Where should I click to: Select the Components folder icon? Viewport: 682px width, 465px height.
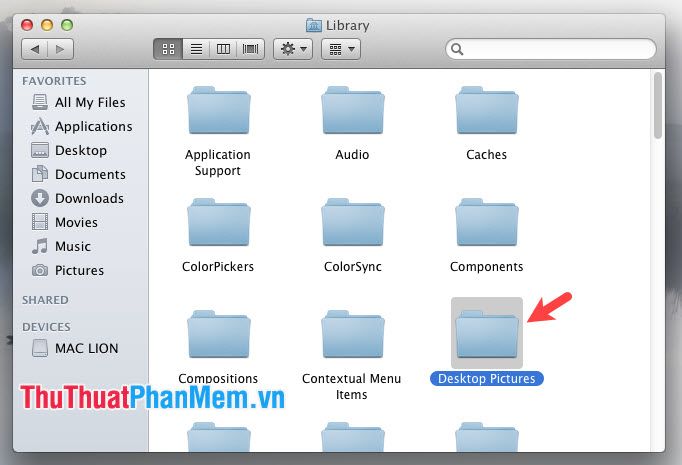coord(487,222)
